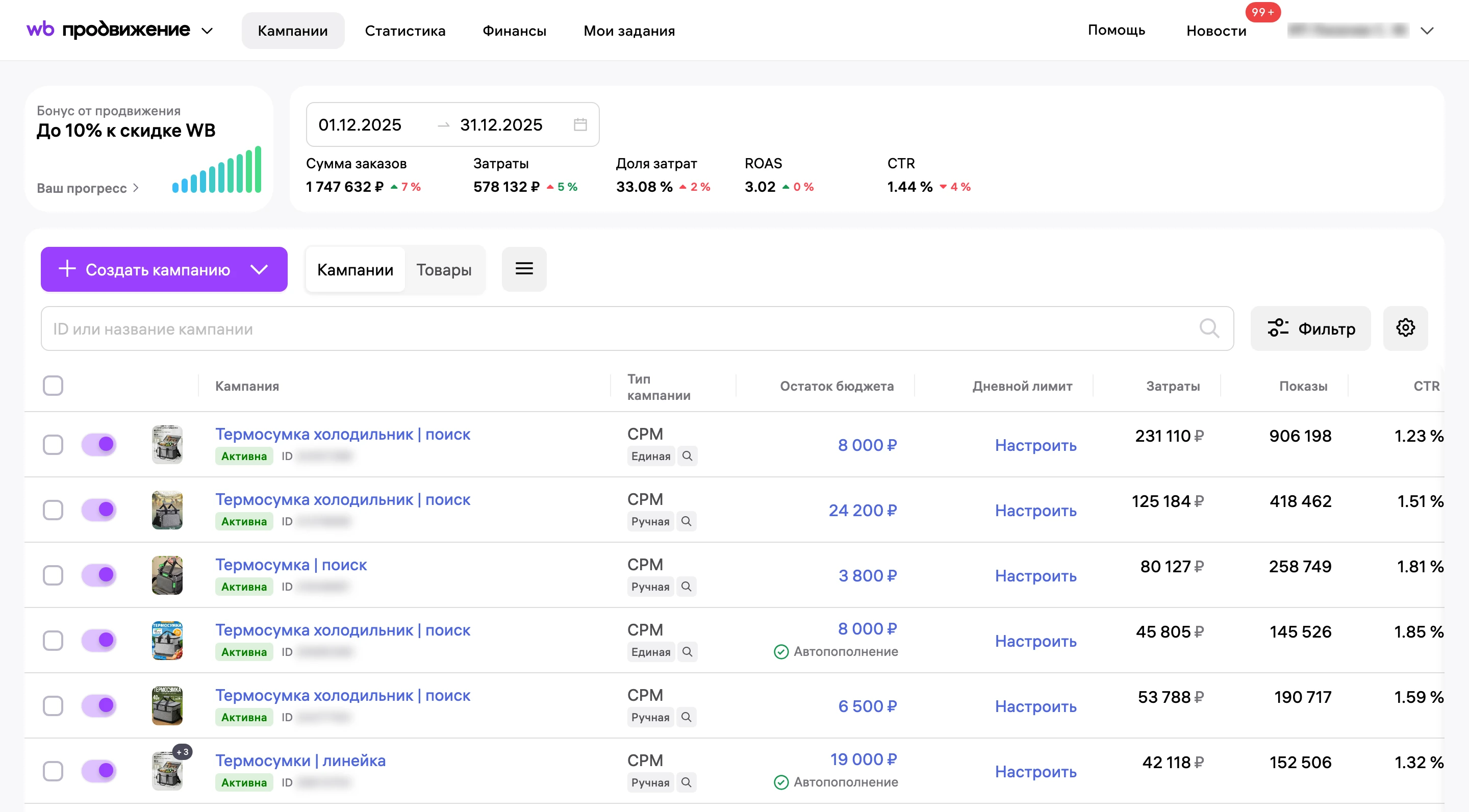
Task: Open the Фильтр button
Action: pyautogui.click(x=1310, y=328)
